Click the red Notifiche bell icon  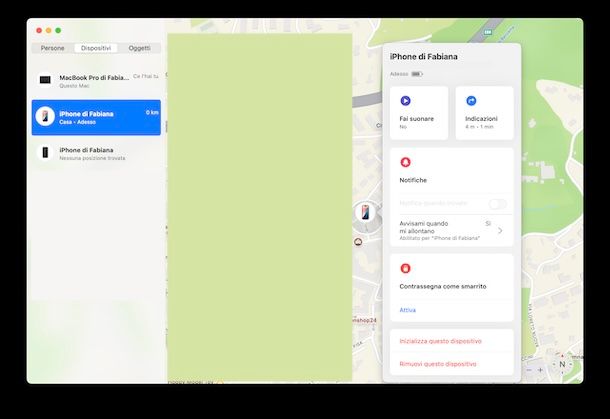coord(405,162)
